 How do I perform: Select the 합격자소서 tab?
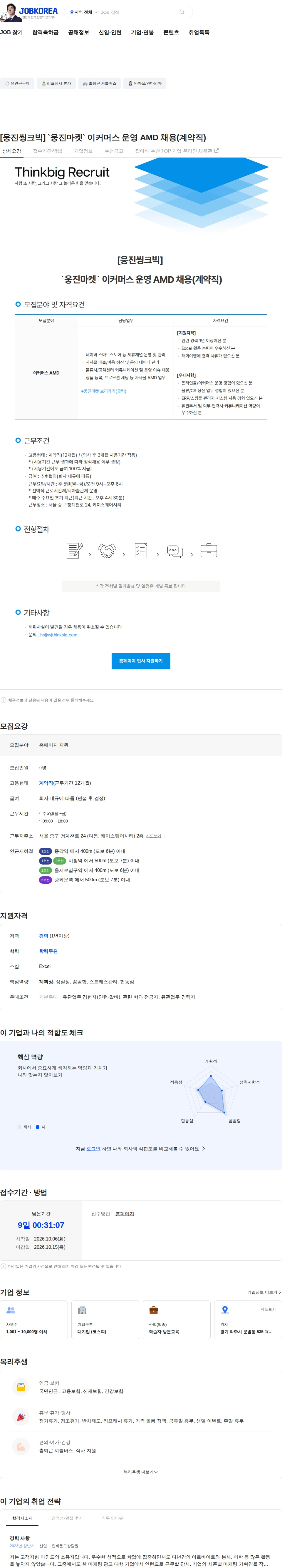[23, 1518]
